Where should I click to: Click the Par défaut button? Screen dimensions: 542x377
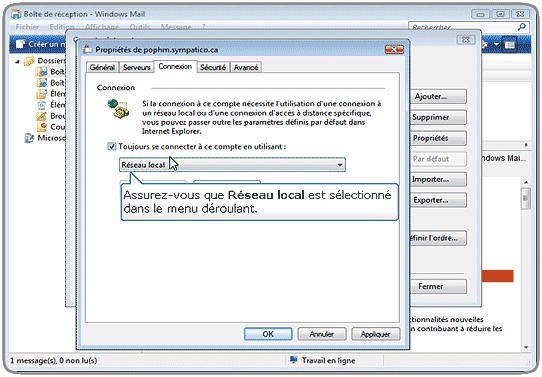[439, 159]
